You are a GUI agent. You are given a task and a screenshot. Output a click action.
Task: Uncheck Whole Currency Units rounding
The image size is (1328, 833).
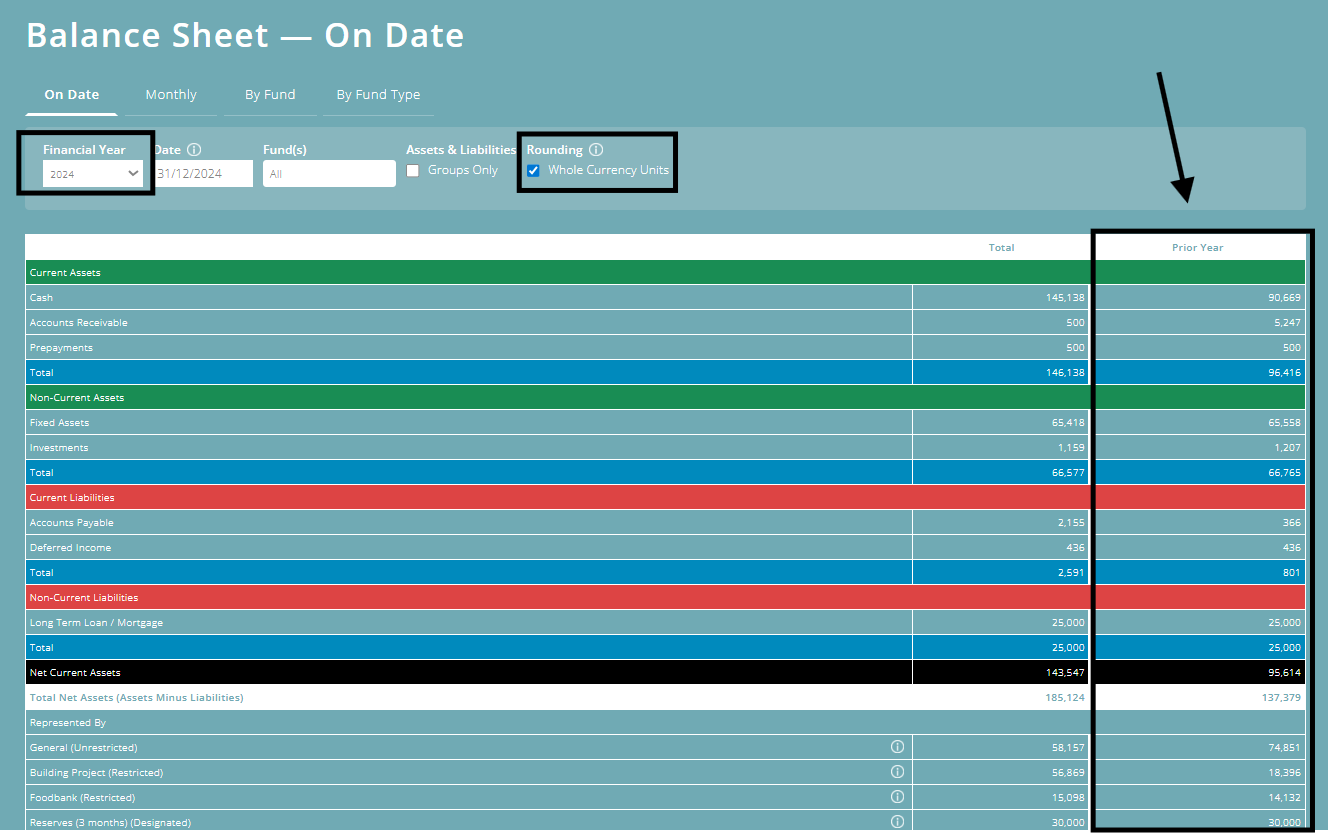coord(532,170)
